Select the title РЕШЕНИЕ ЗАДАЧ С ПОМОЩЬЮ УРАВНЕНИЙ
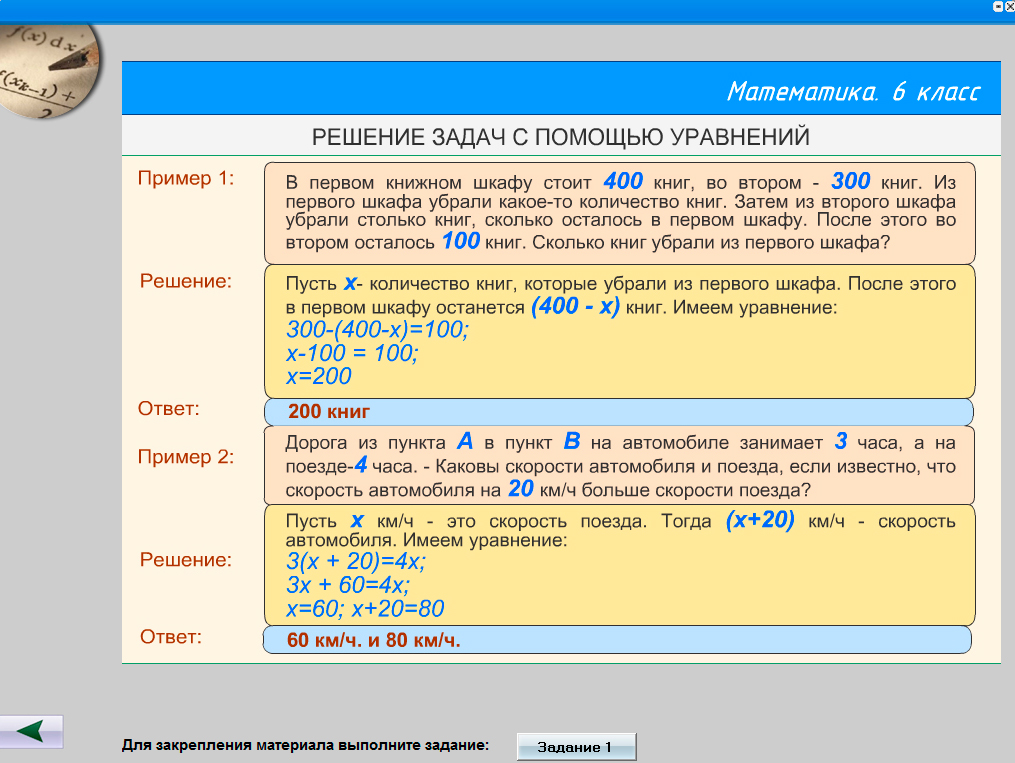The image size is (1015, 763). (x=561, y=137)
